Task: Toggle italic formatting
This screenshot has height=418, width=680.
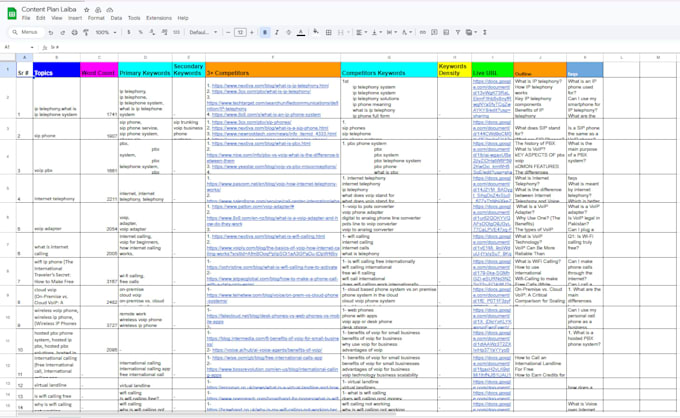Action: [x=277, y=33]
